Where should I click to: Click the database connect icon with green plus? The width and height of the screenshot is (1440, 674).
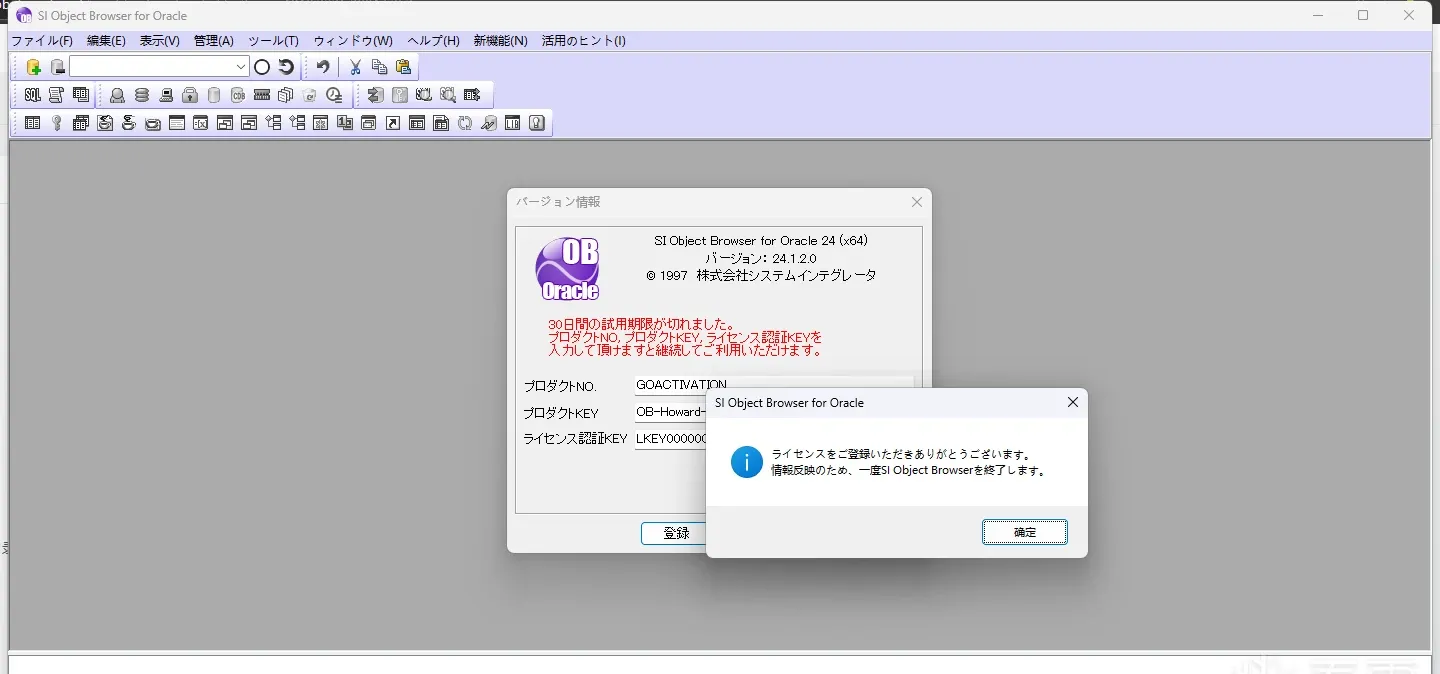(33, 67)
